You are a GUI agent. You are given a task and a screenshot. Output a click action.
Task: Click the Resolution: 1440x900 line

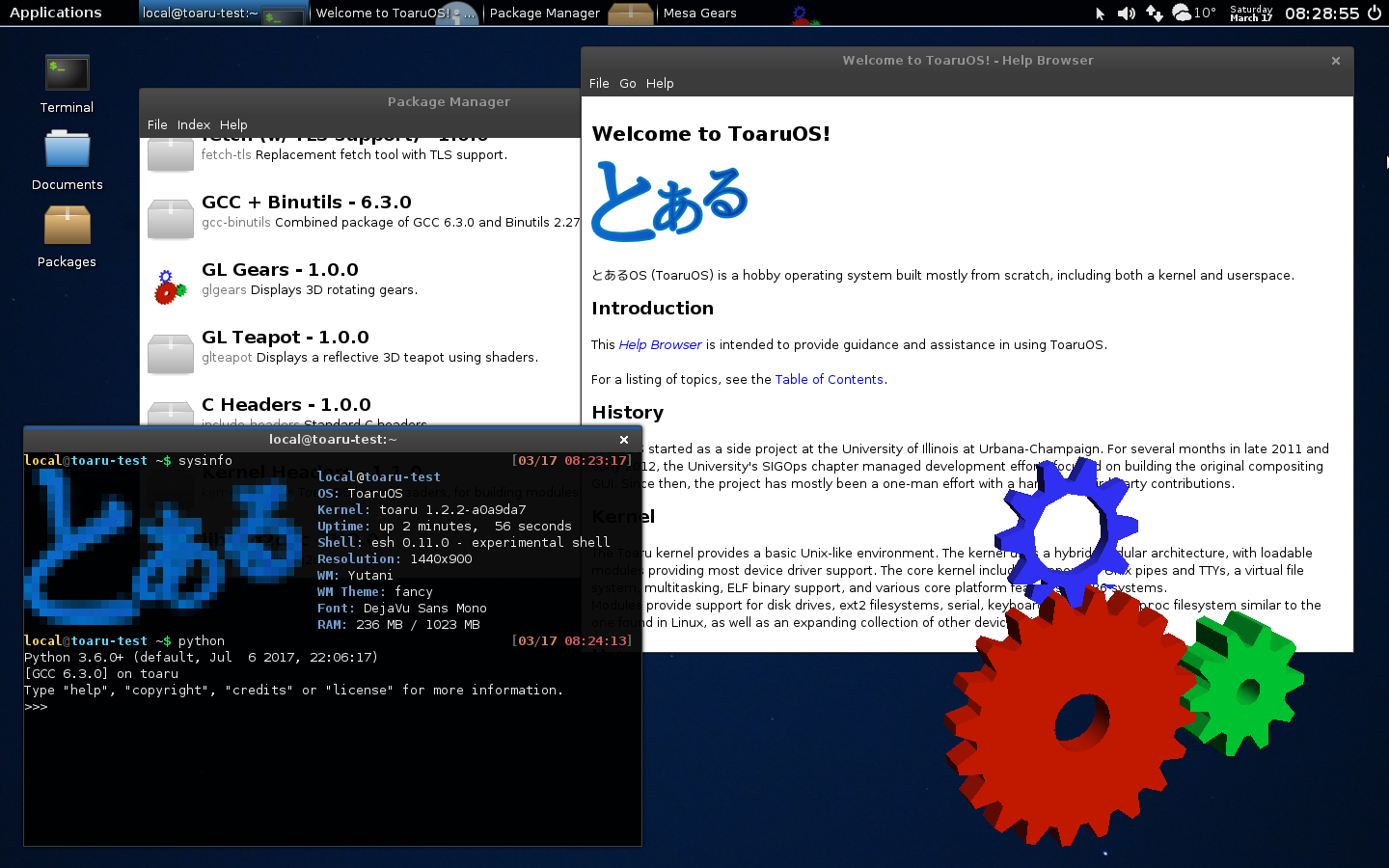(x=395, y=558)
